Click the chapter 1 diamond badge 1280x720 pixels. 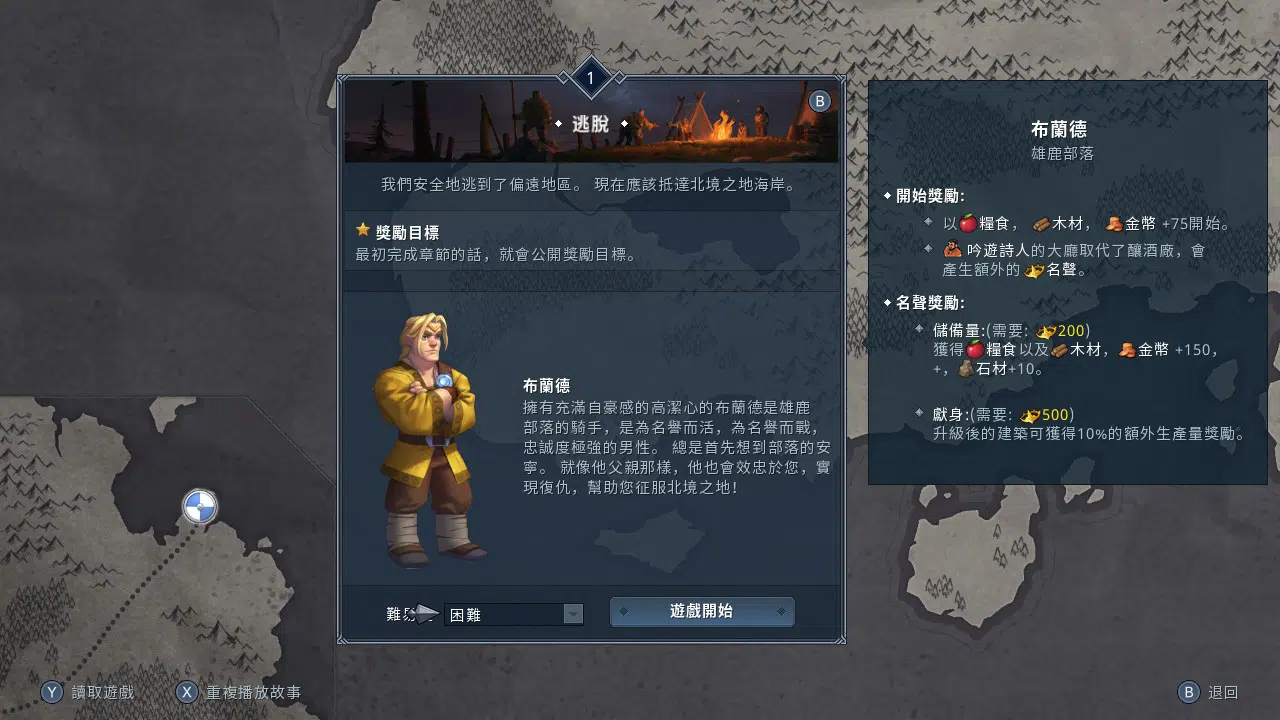pos(590,78)
